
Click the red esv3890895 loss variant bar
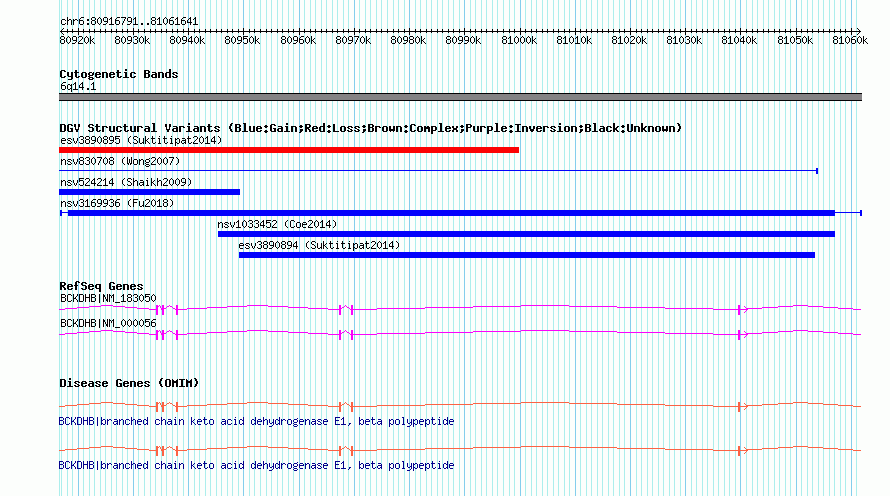(x=289, y=150)
